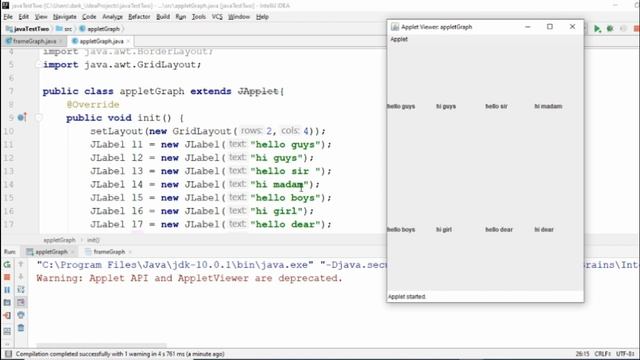Click the green Run button in top toolbar
This screenshot has width=640, height=360.
[597, 29]
